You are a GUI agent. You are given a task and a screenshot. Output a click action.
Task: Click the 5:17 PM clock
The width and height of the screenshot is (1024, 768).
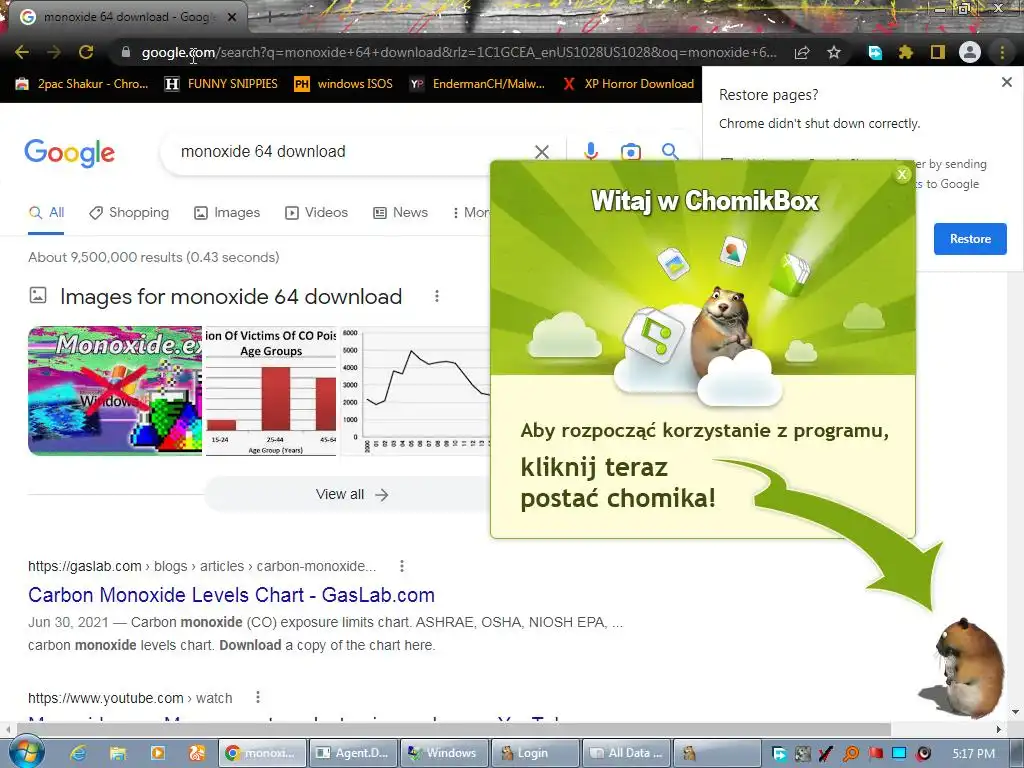[973, 754]
